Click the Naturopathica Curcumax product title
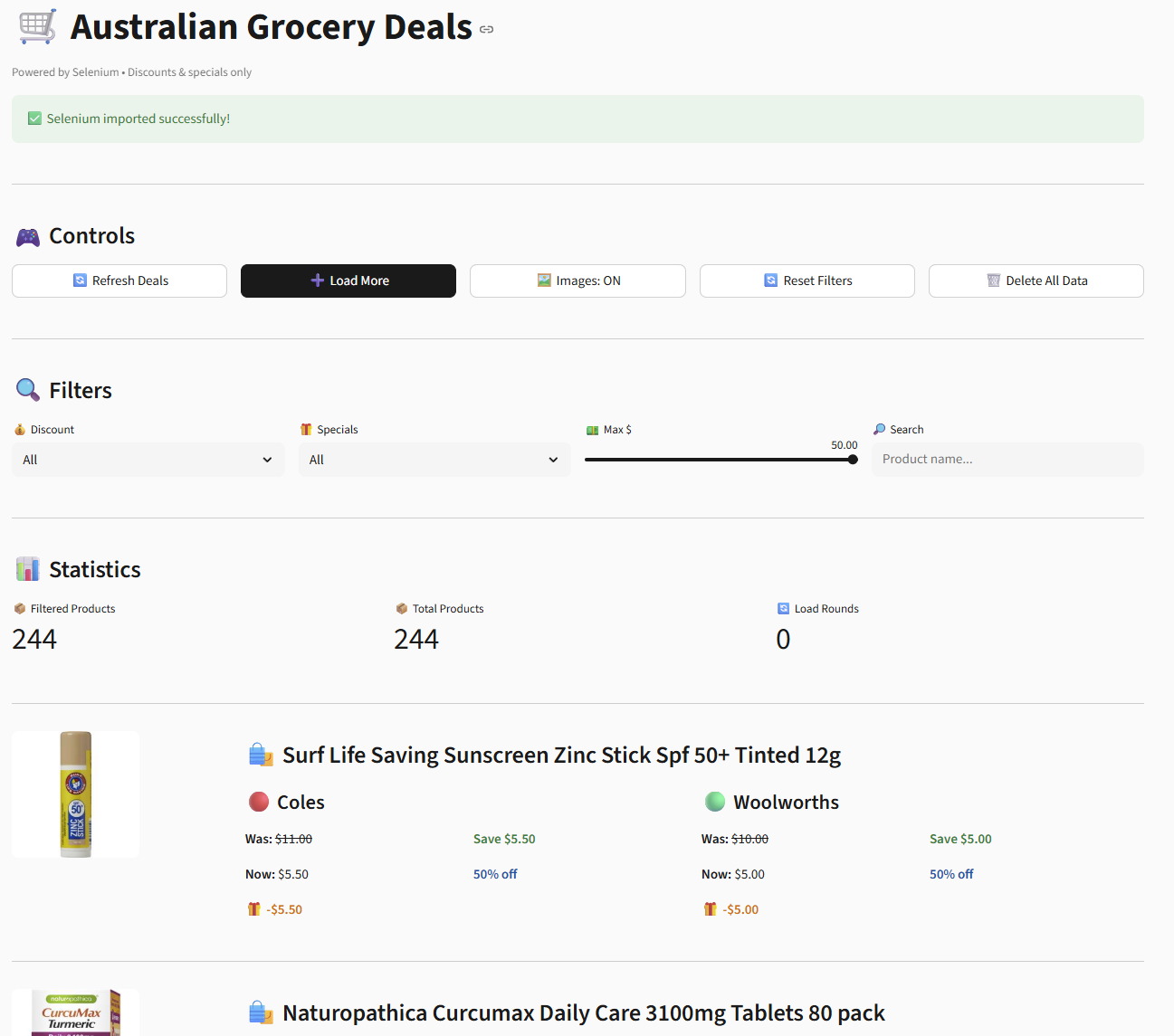1174x1036 pixels. point(584,1013)
